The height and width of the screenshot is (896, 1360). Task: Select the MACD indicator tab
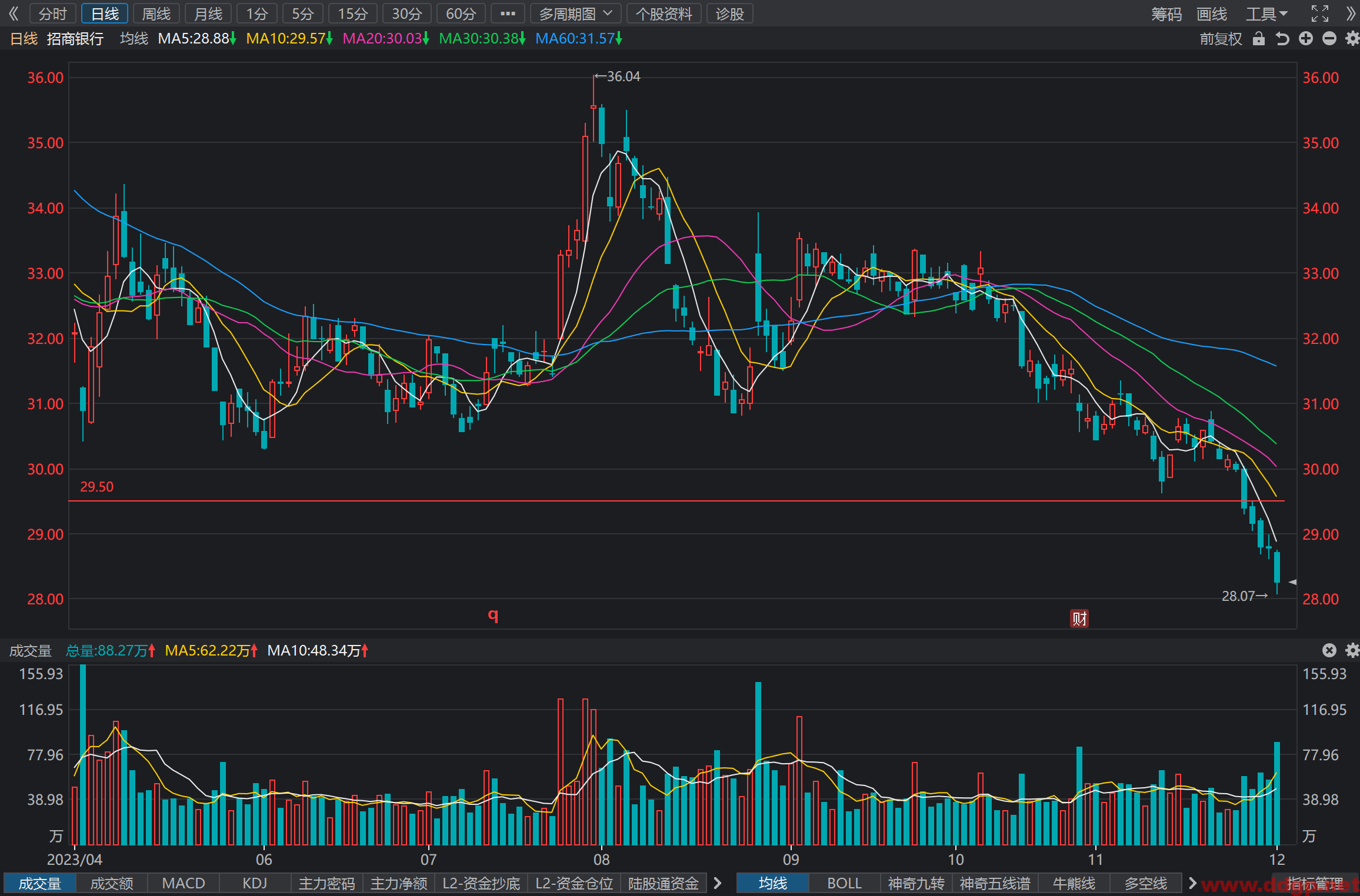184,883
